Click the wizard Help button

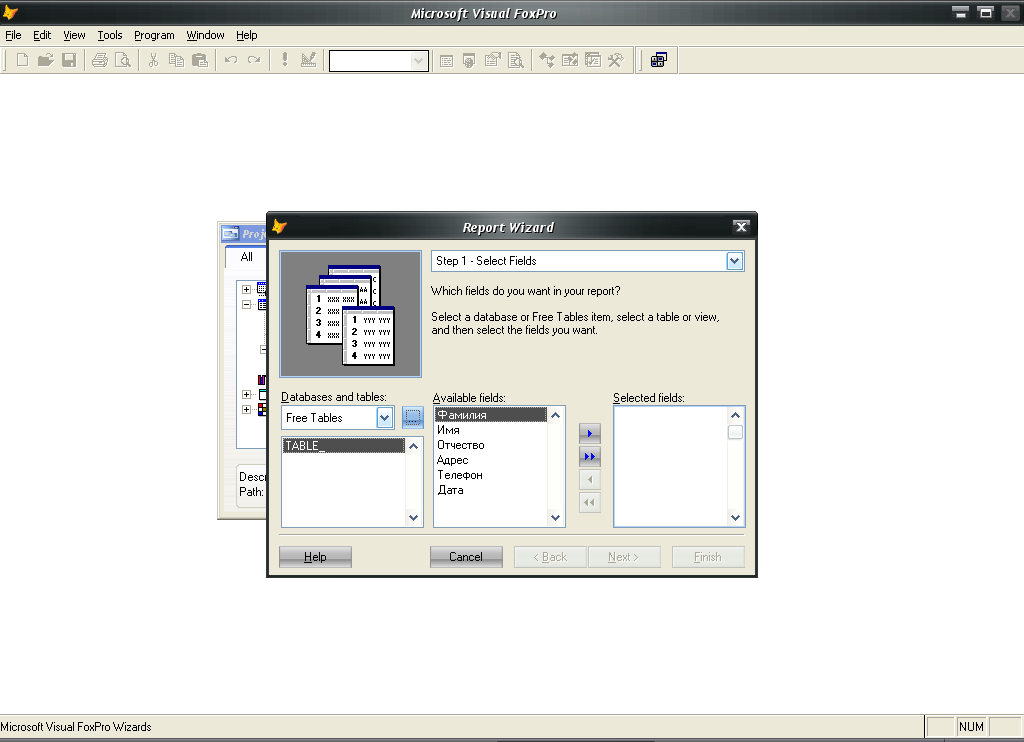coord(315,557)
